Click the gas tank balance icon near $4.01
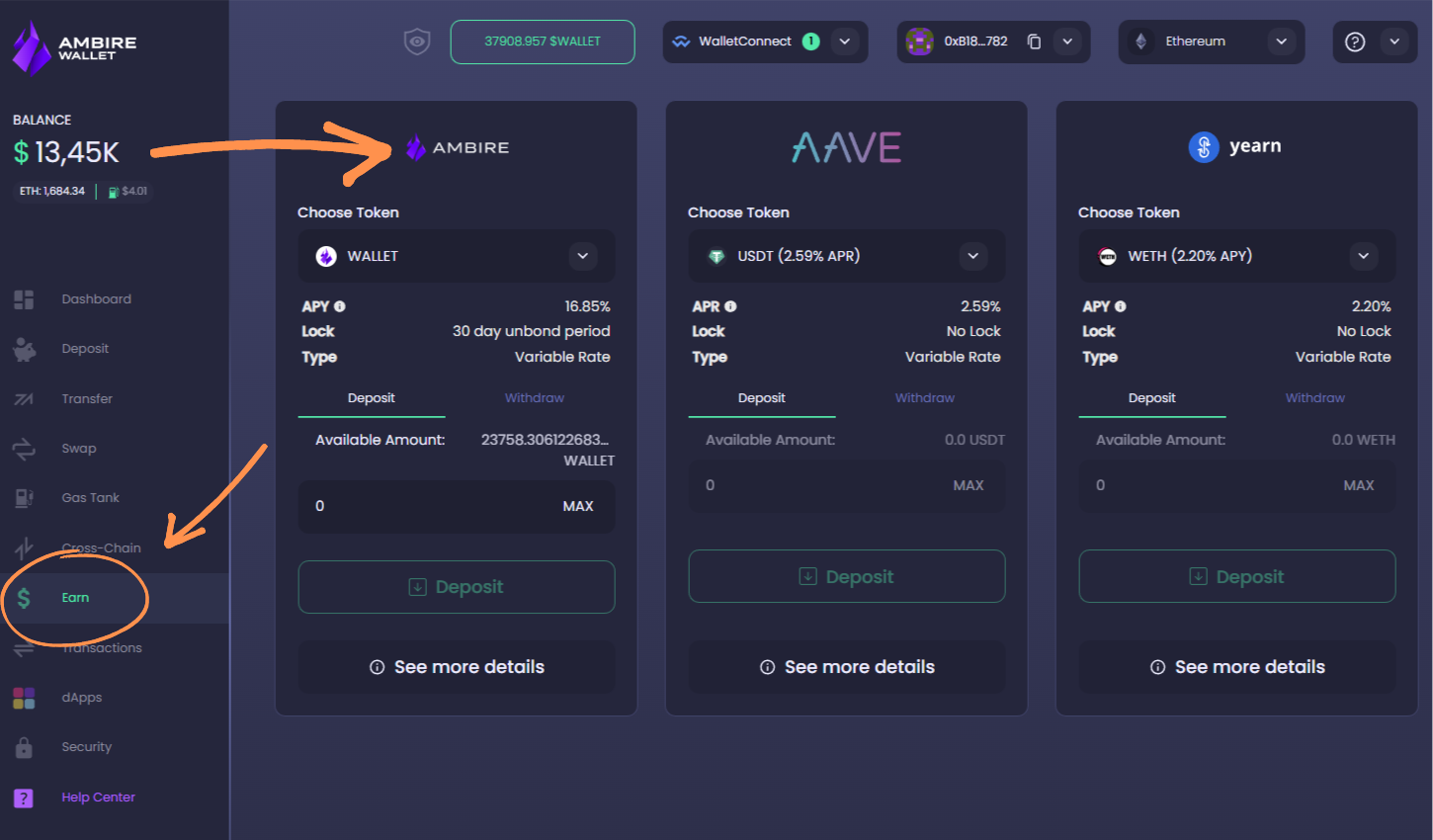Image resolution: width=1433 pixels, height=840 pixels. click(114, 192)
